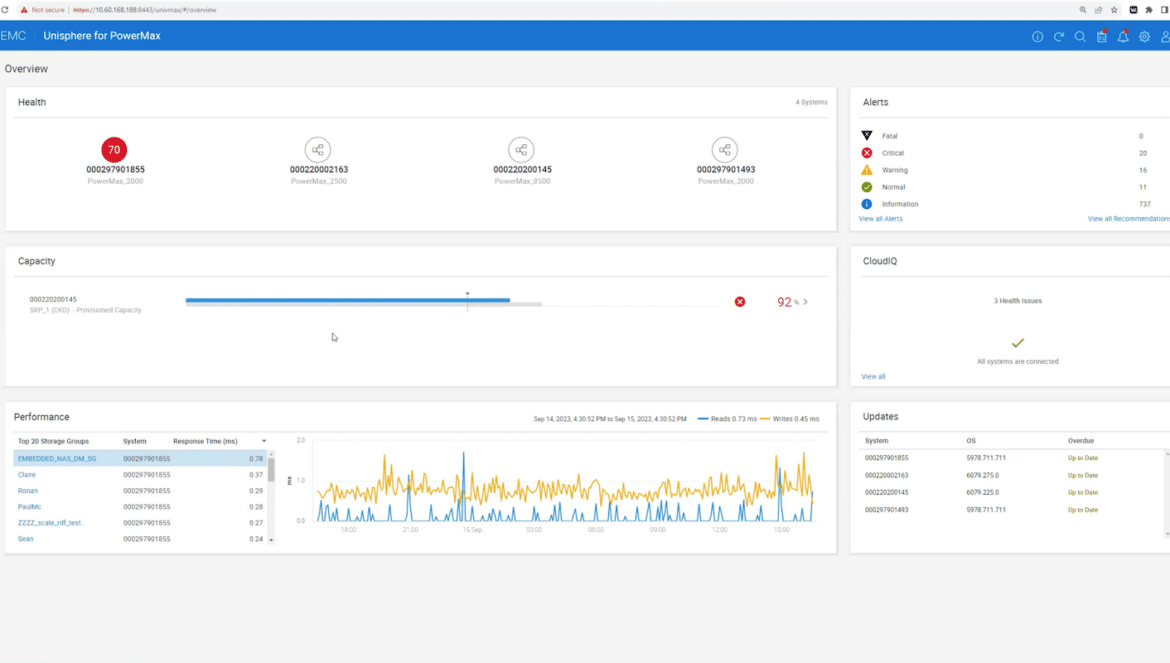Image resolution: width=1170 pixels, height=663 pixels.
Task: Open system 000297901493 in Health
Action: (x=726, y=169)
